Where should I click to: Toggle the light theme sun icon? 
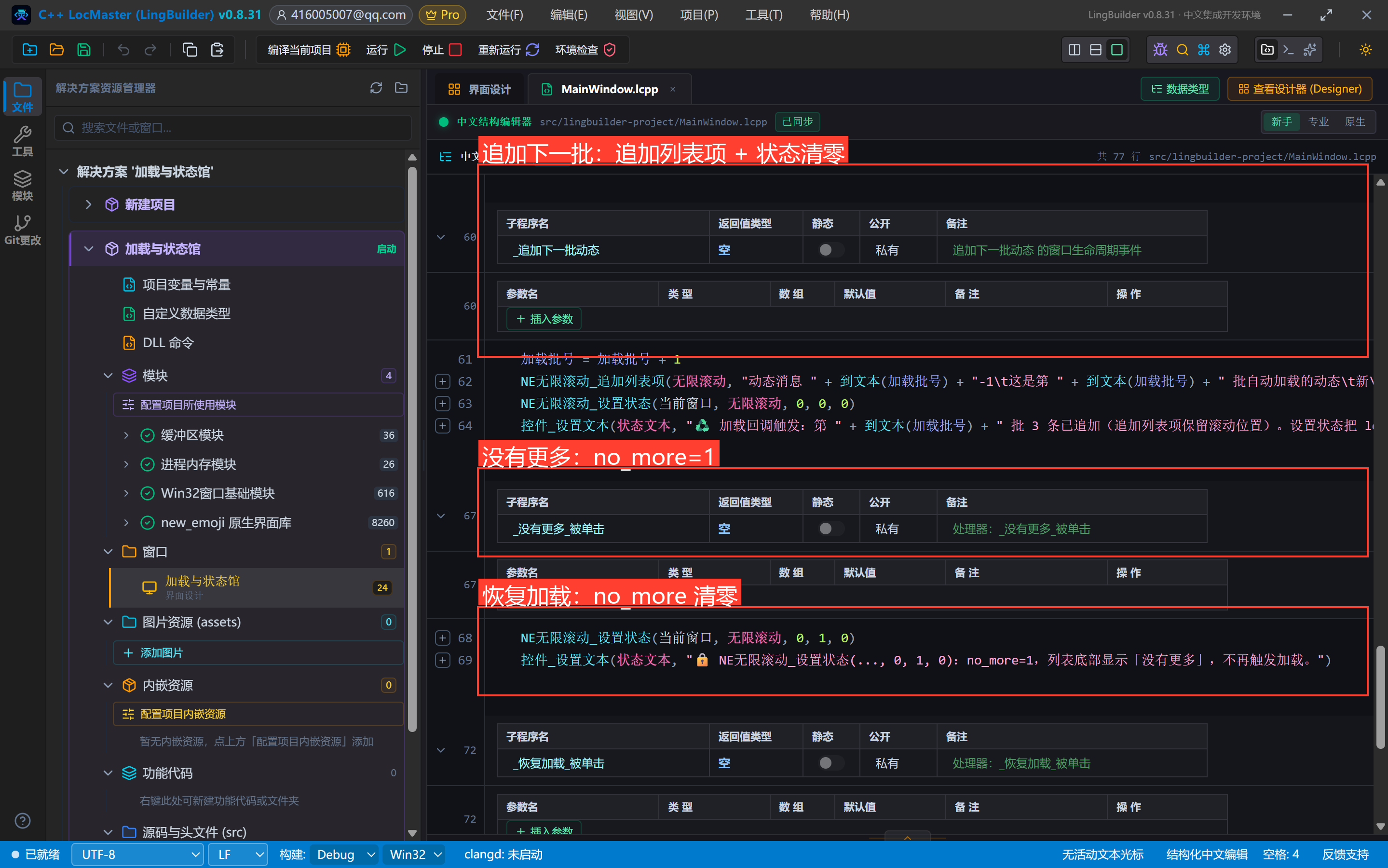(1366, 50)
